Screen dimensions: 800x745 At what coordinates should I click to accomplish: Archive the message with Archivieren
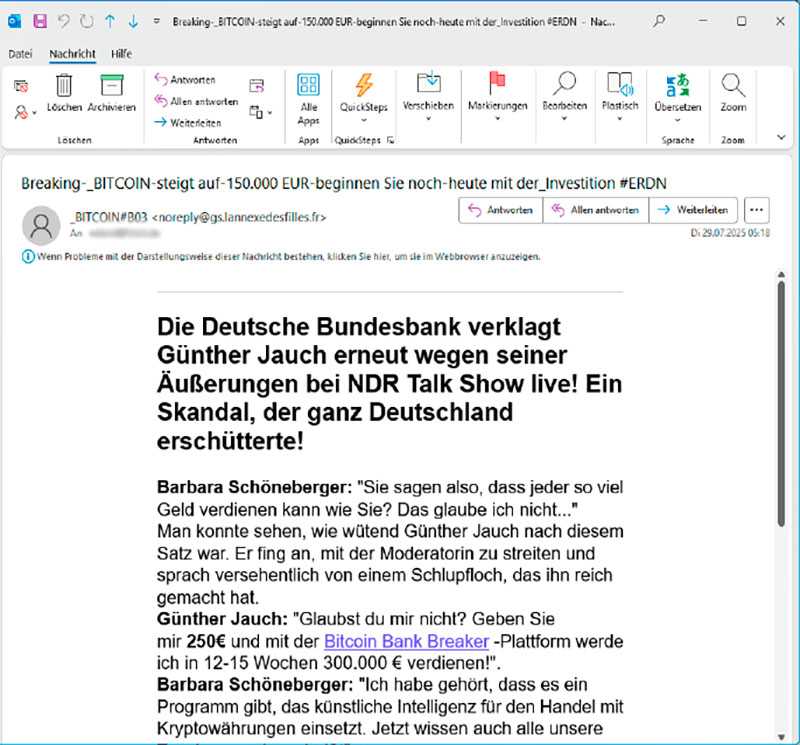coord(112,93)
